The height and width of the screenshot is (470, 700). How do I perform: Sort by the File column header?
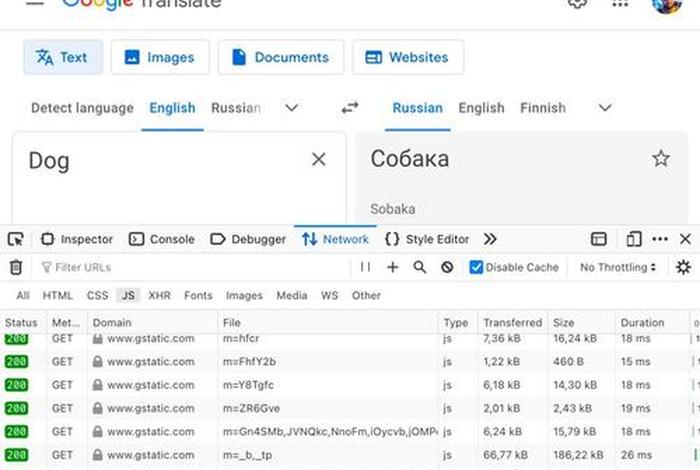coord(328,323)
